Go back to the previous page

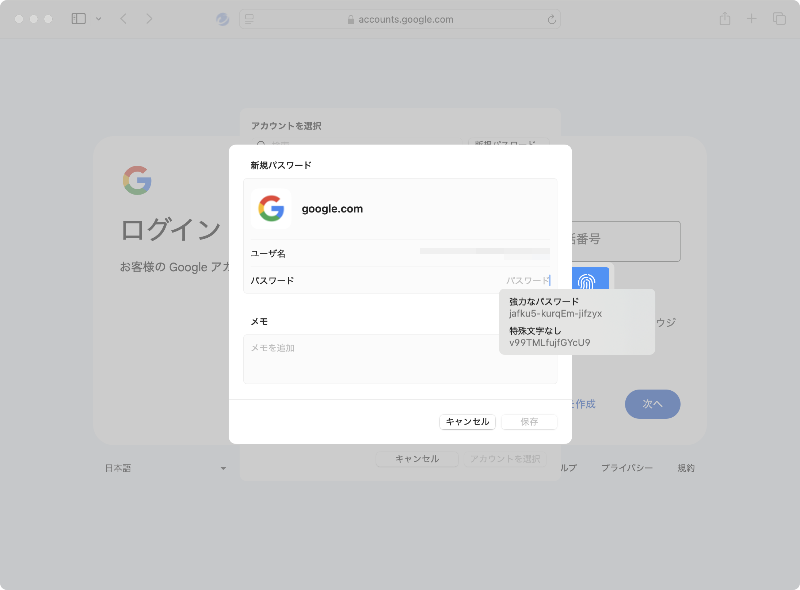click(123, 19)
